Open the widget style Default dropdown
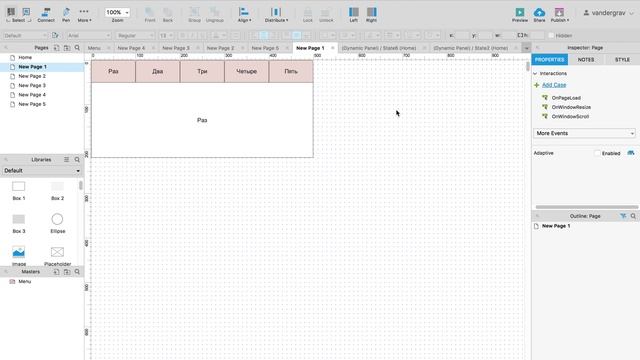 24,36
